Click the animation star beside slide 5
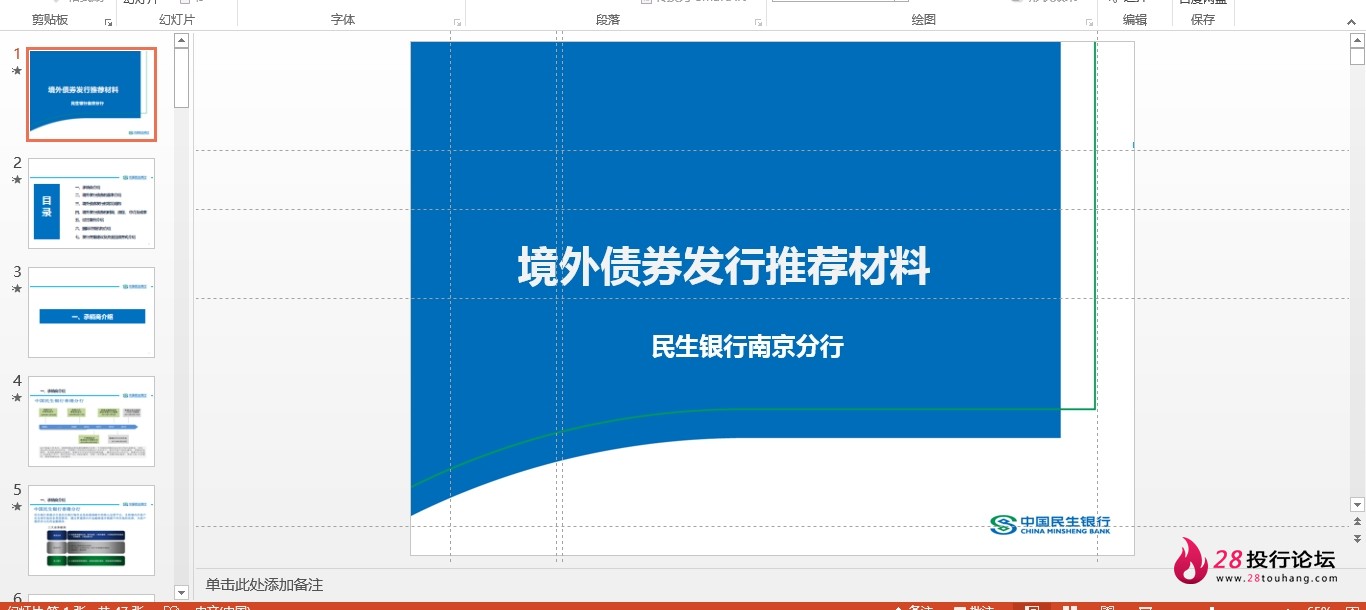The image size is (1366, 610). pos(16,507)
